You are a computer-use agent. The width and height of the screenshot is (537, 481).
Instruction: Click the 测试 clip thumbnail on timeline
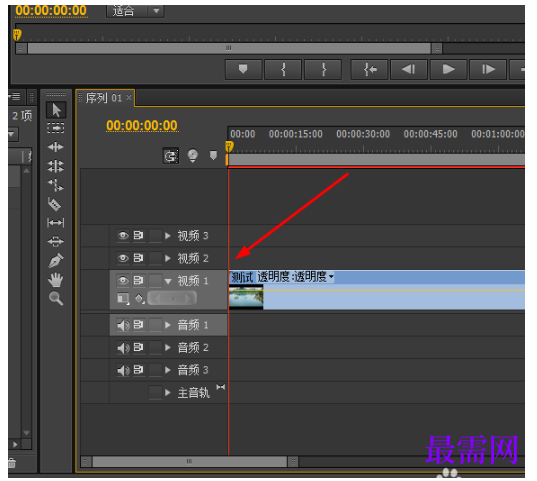click(246, 297)
